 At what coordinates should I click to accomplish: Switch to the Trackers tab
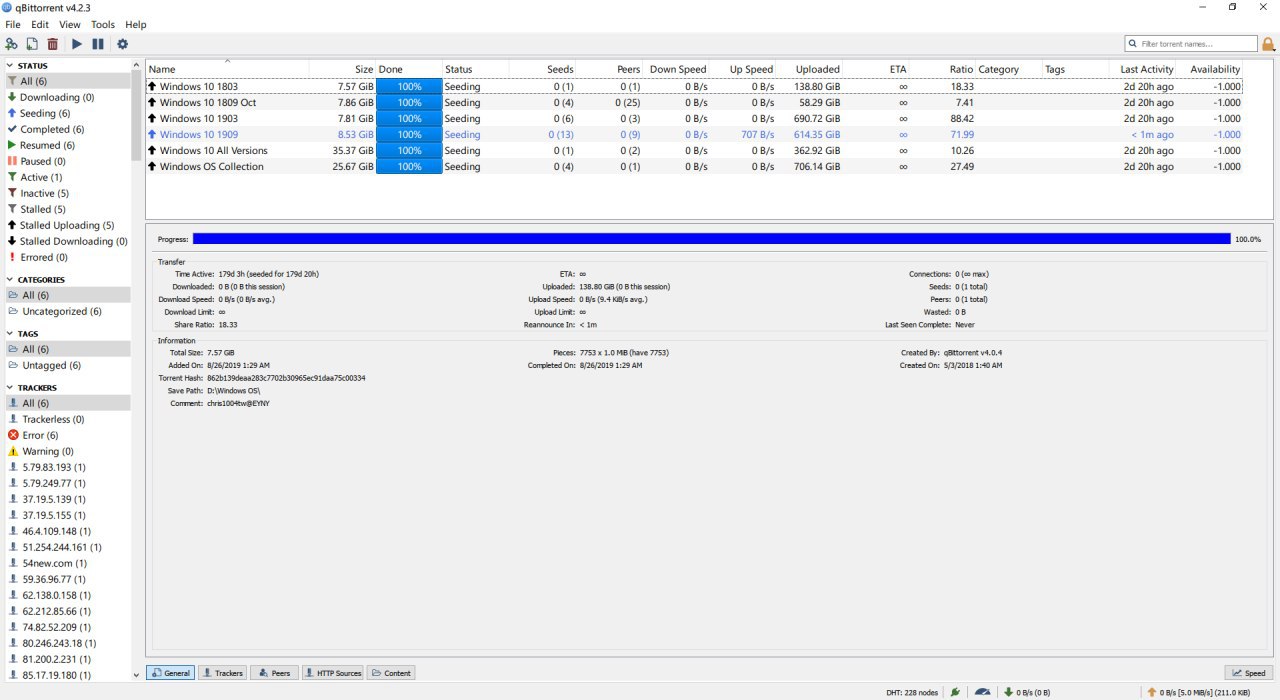tap(222, 673)
